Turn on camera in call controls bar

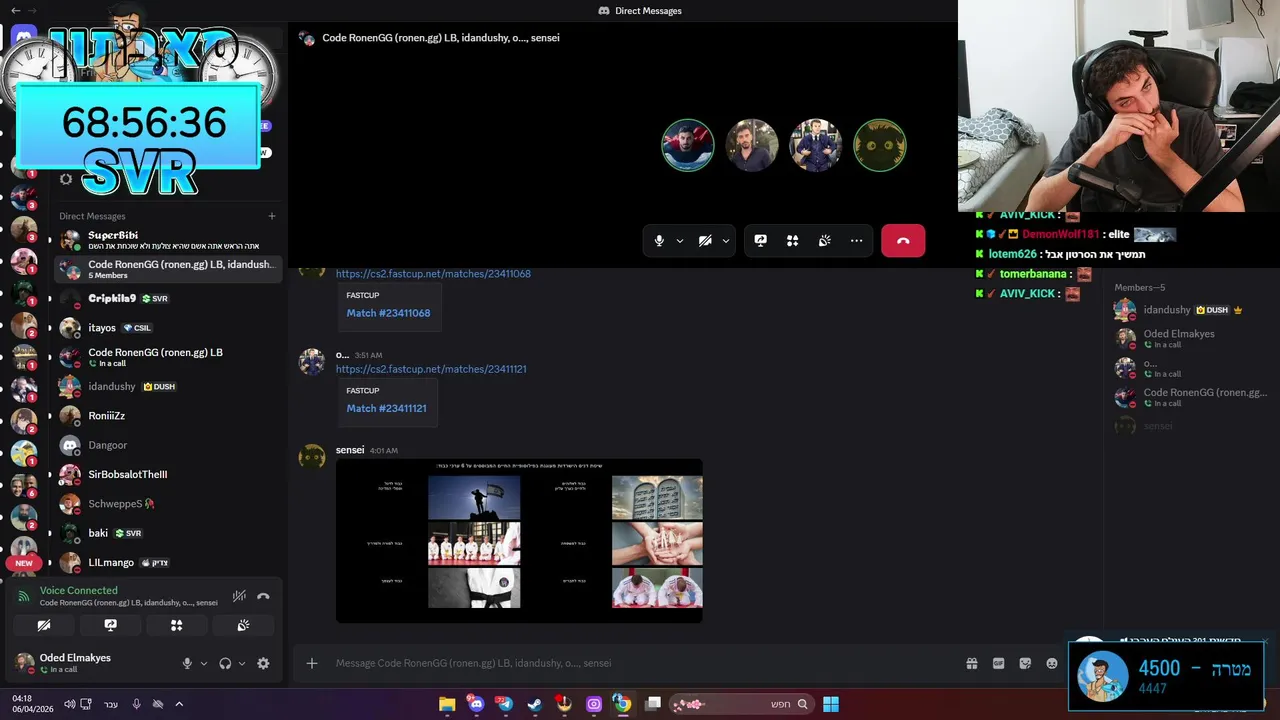(705, 241)
